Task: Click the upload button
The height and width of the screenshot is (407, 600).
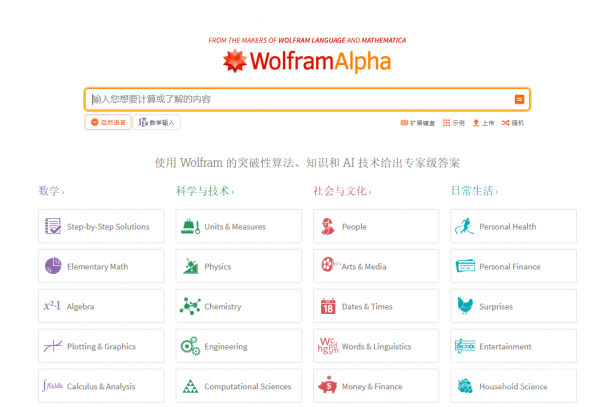Action: tap(483, 123)
